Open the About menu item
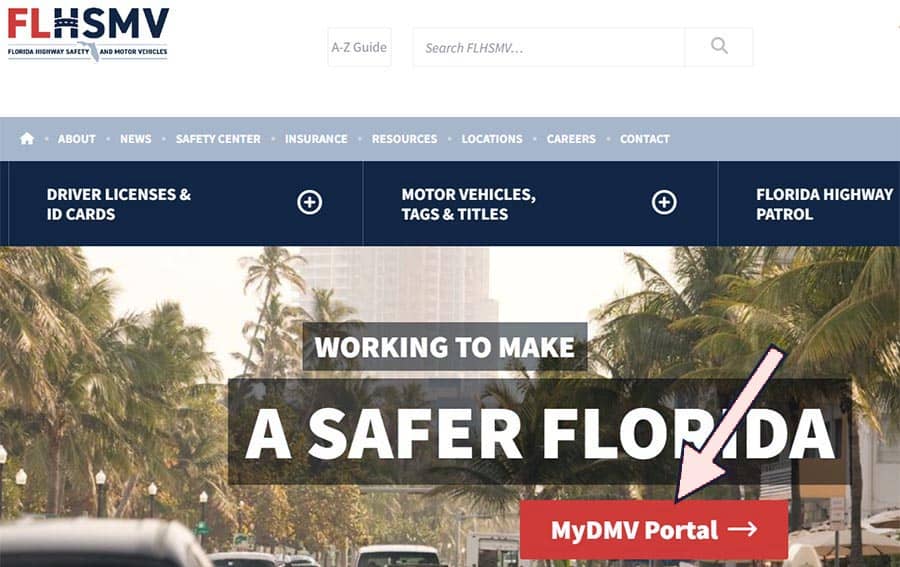 pyautogui.click(x=76, y=139)
